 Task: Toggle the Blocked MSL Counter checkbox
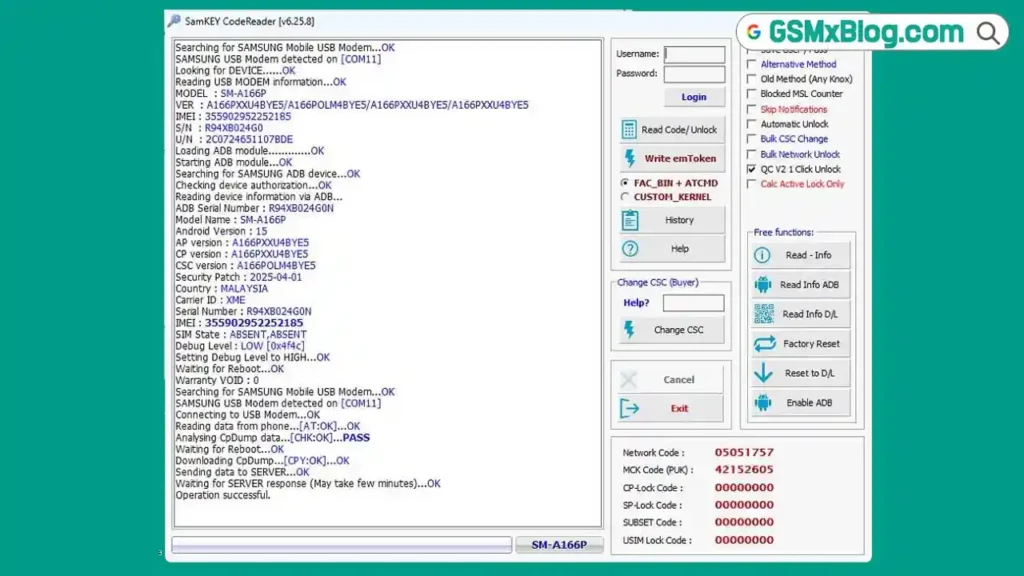tap(752, 94)
